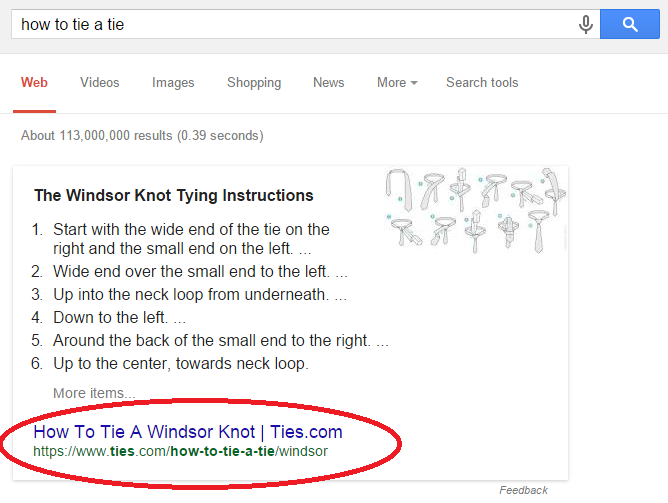Open Search tools options

tap(482, 82)
